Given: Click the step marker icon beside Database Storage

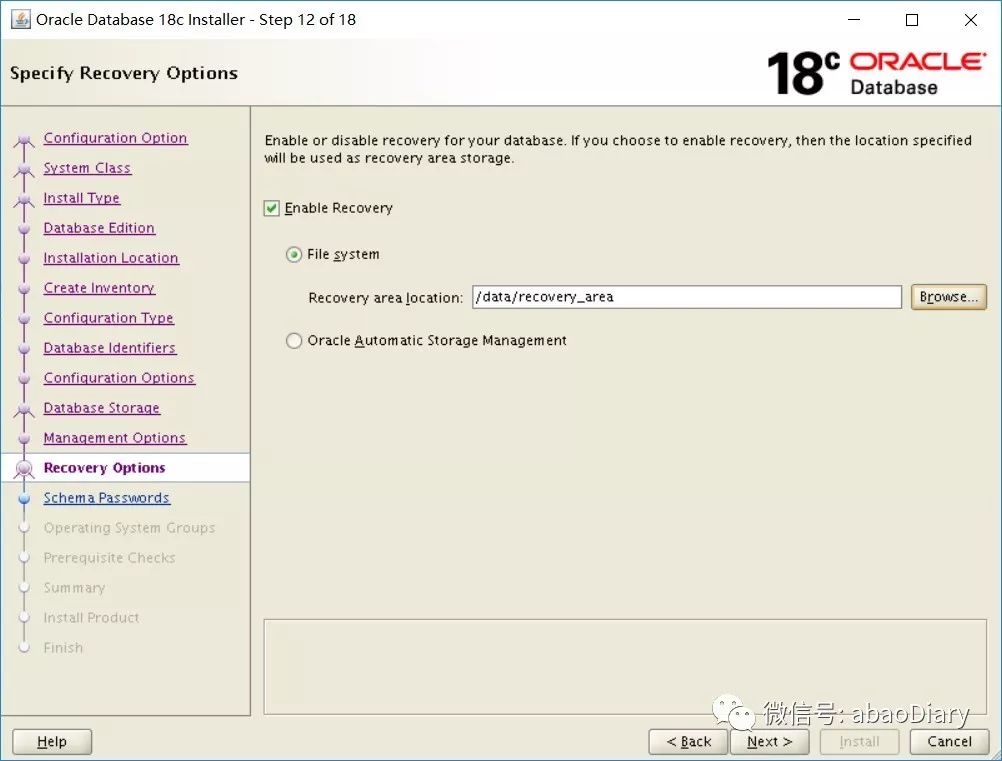Looking at the screenshot, I should pyautogui.click(x=24, y=409).
